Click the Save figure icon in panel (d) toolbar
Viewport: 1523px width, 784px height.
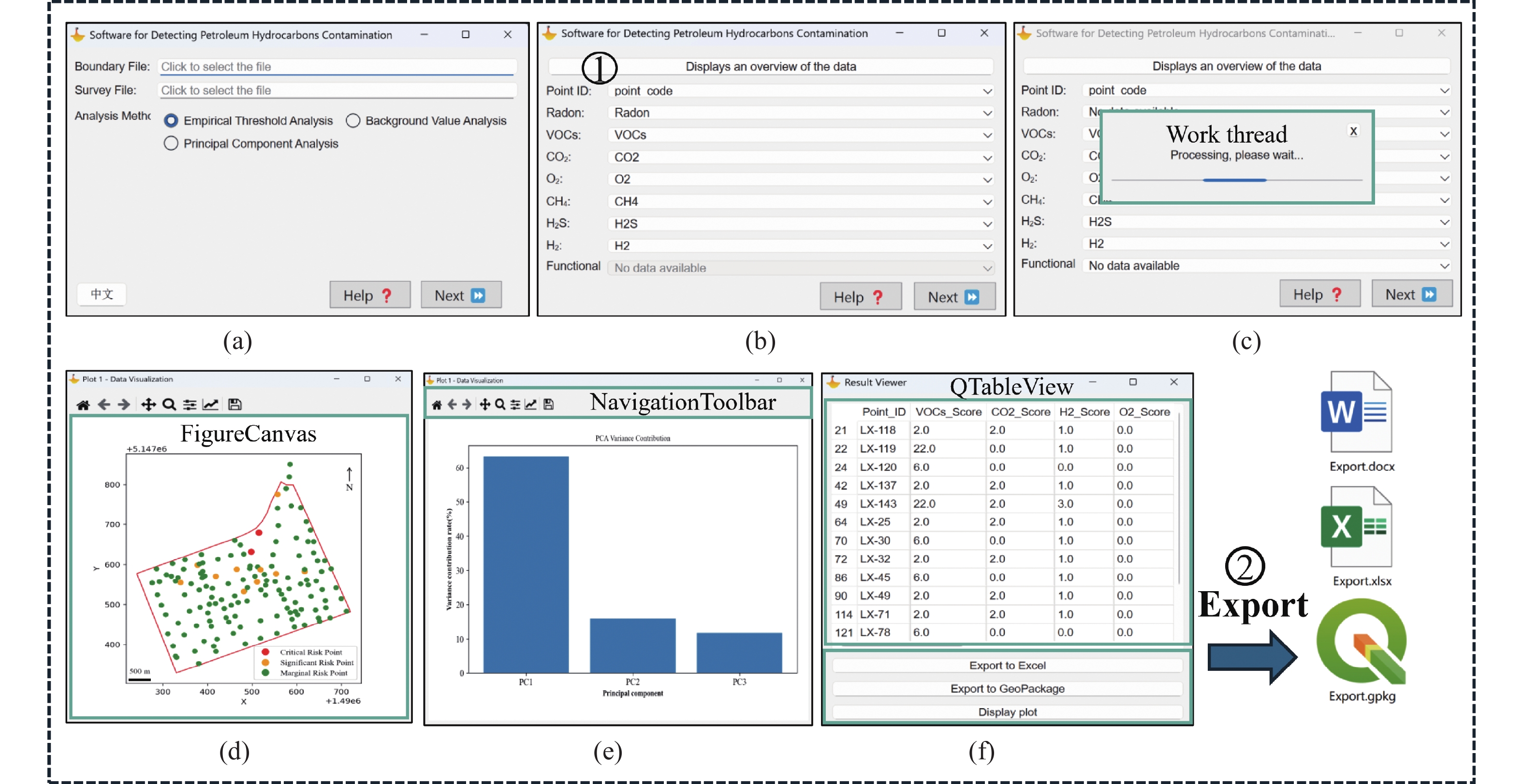coord(234,405)
